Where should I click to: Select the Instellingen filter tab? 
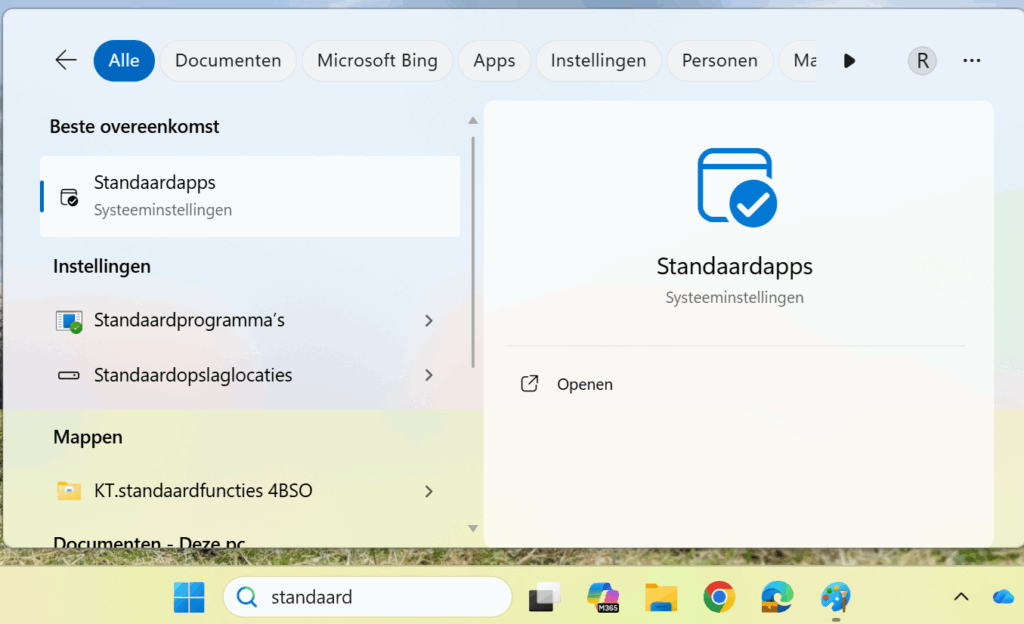click(x=598, y=60)
